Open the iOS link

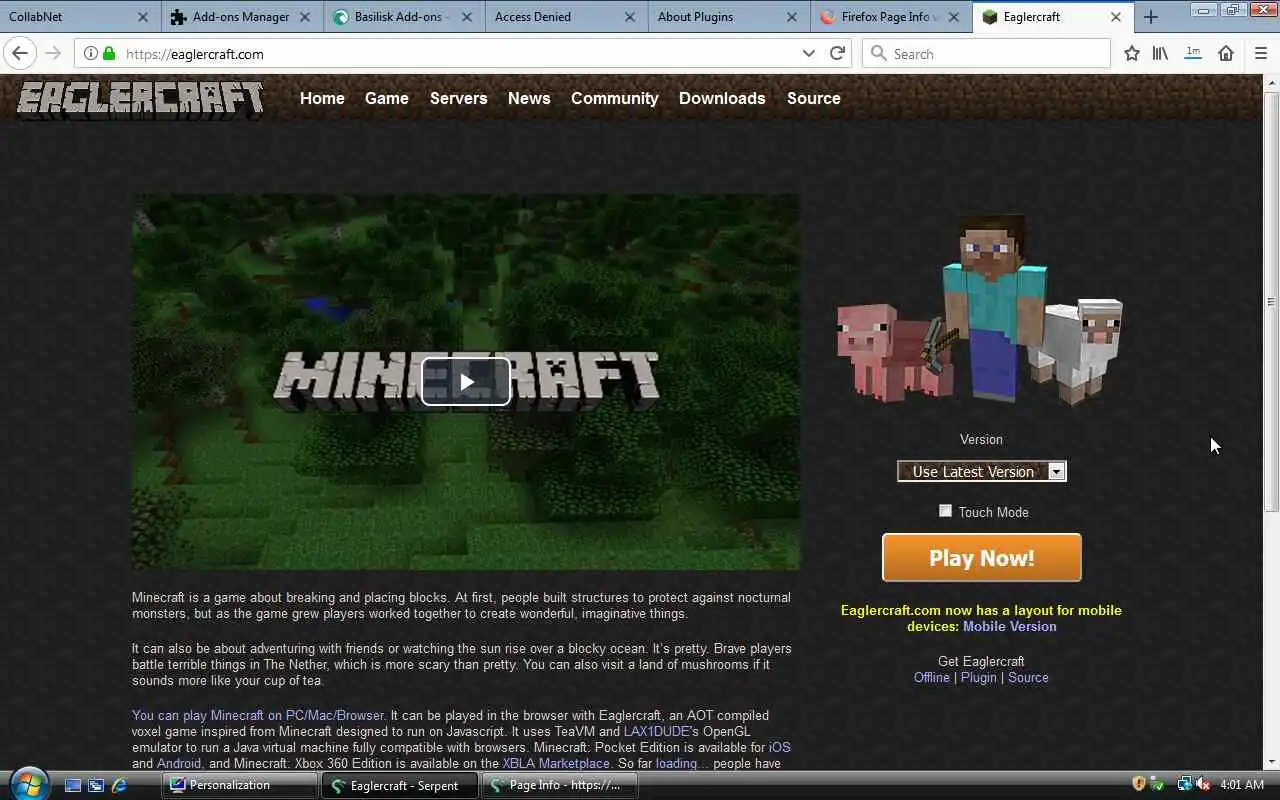click(780, 747)
